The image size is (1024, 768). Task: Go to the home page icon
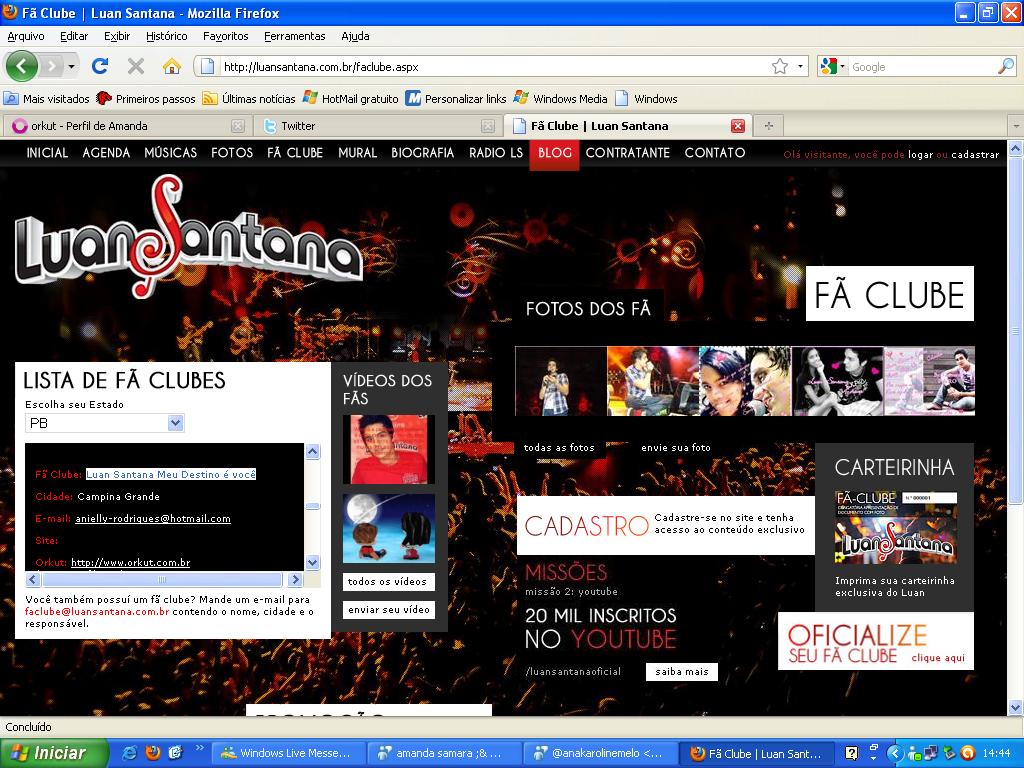(x=172, y=66)
